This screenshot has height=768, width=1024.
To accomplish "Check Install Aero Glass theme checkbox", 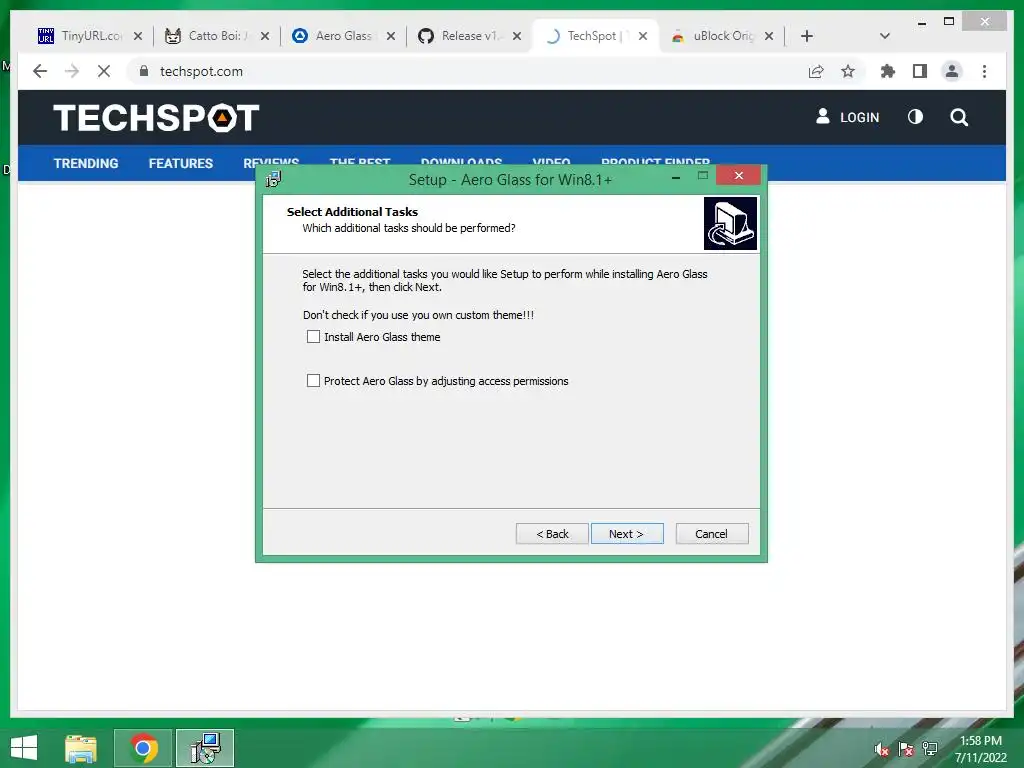I will coord(313,337).
